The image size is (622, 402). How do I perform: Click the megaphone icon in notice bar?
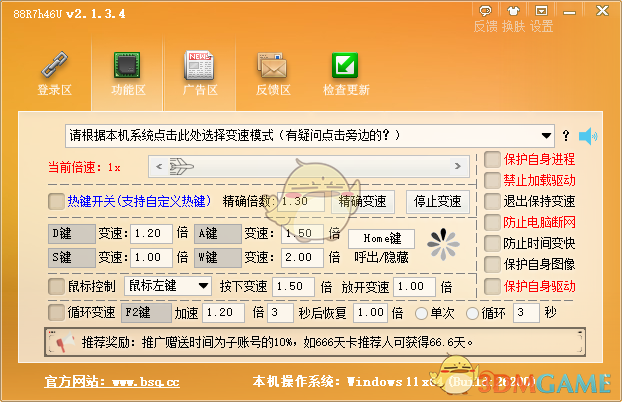[x=65, y=342]
